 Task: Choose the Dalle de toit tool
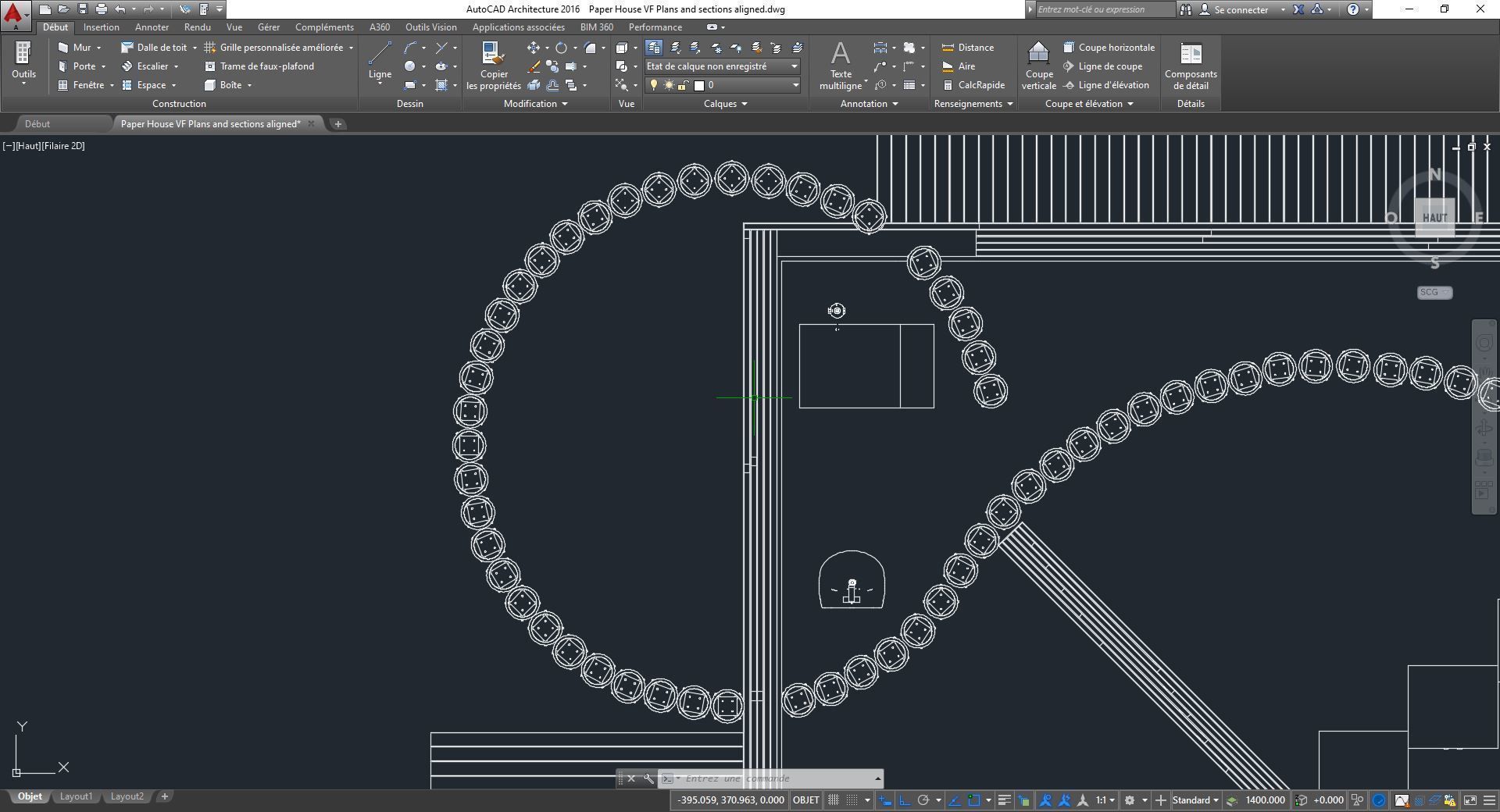[x=154, y=48]
